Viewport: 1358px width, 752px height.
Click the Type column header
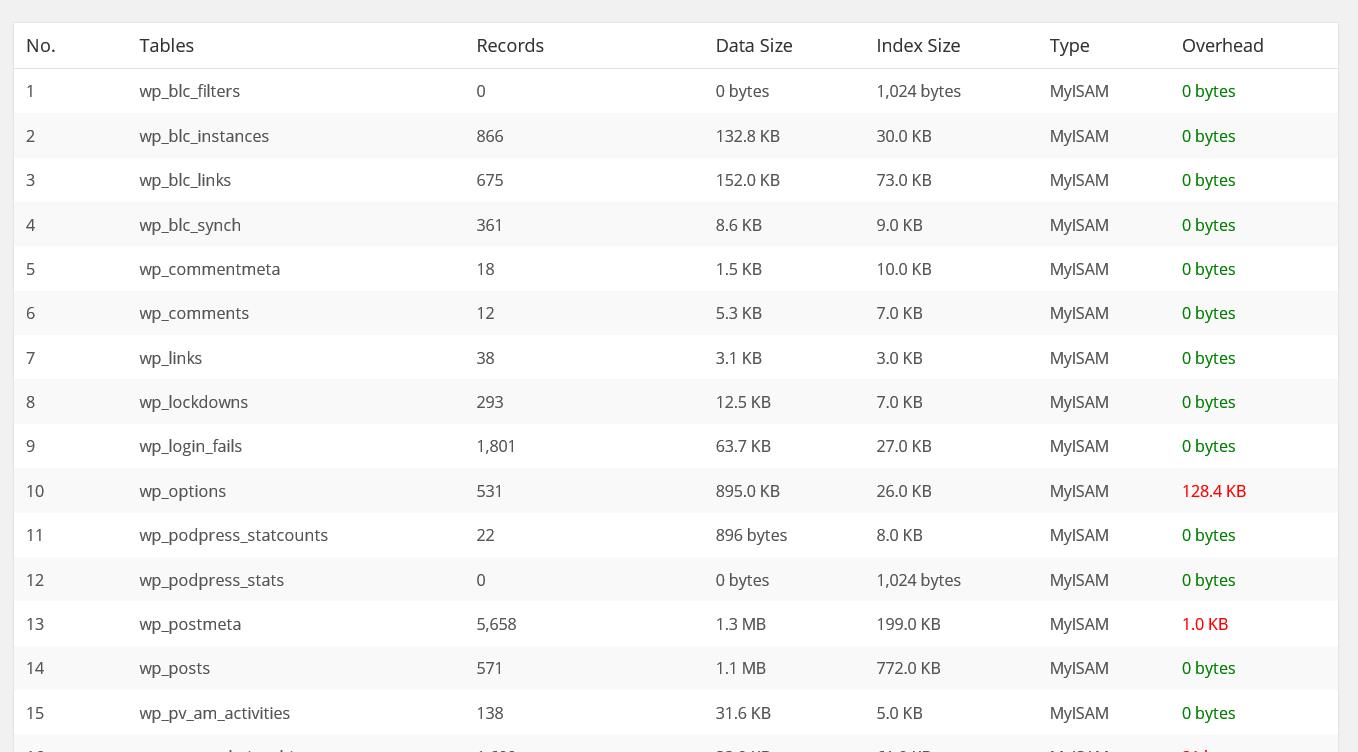tap(1069, 46)
